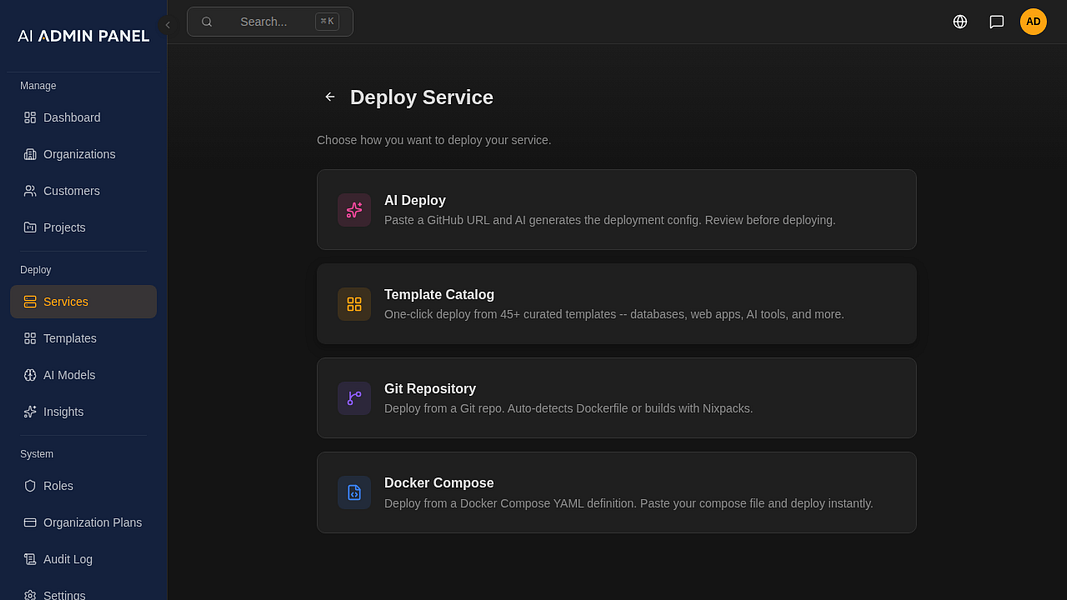Click the globe language icon in header
Viewport: 1067px width, 600px height.
point(960,22)
